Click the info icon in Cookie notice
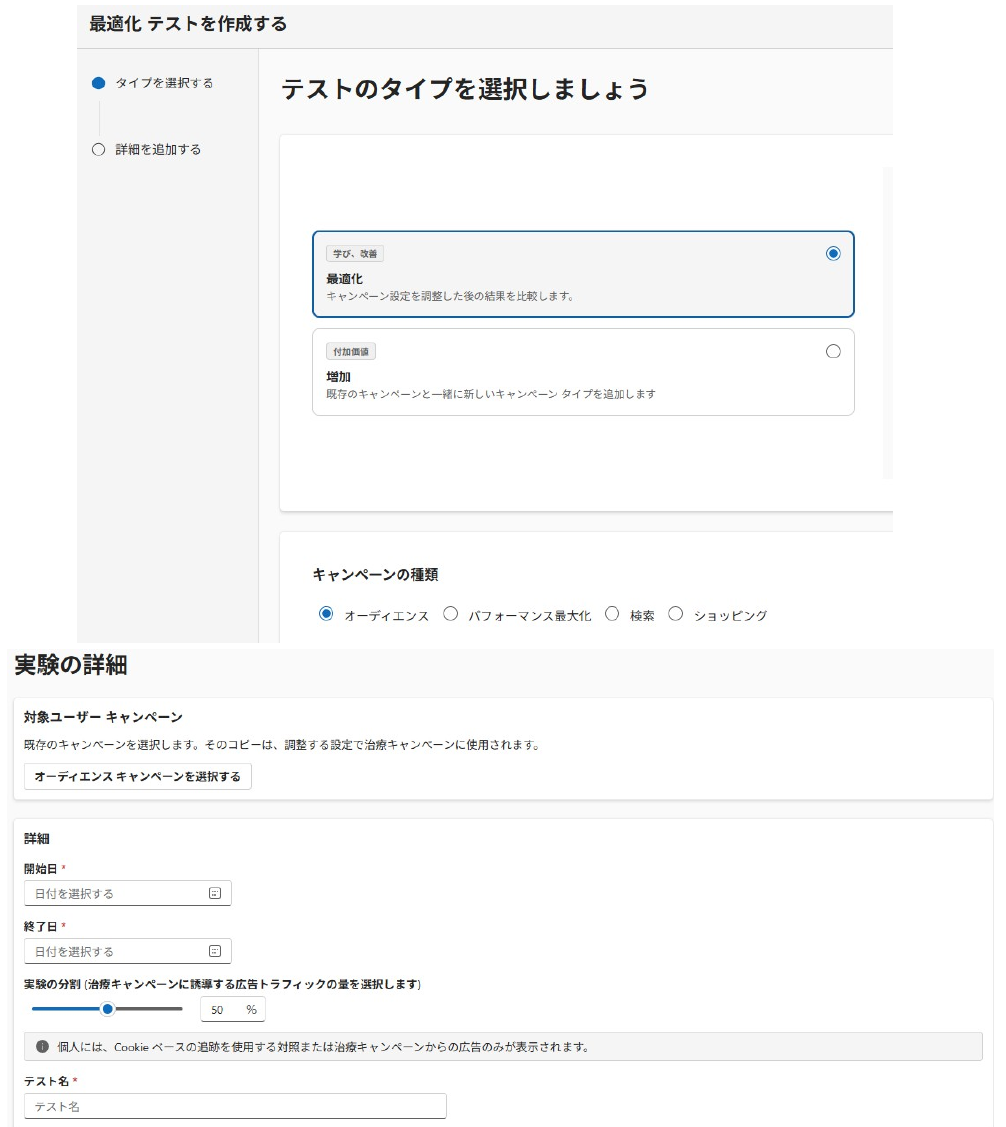 (42, 1046)
